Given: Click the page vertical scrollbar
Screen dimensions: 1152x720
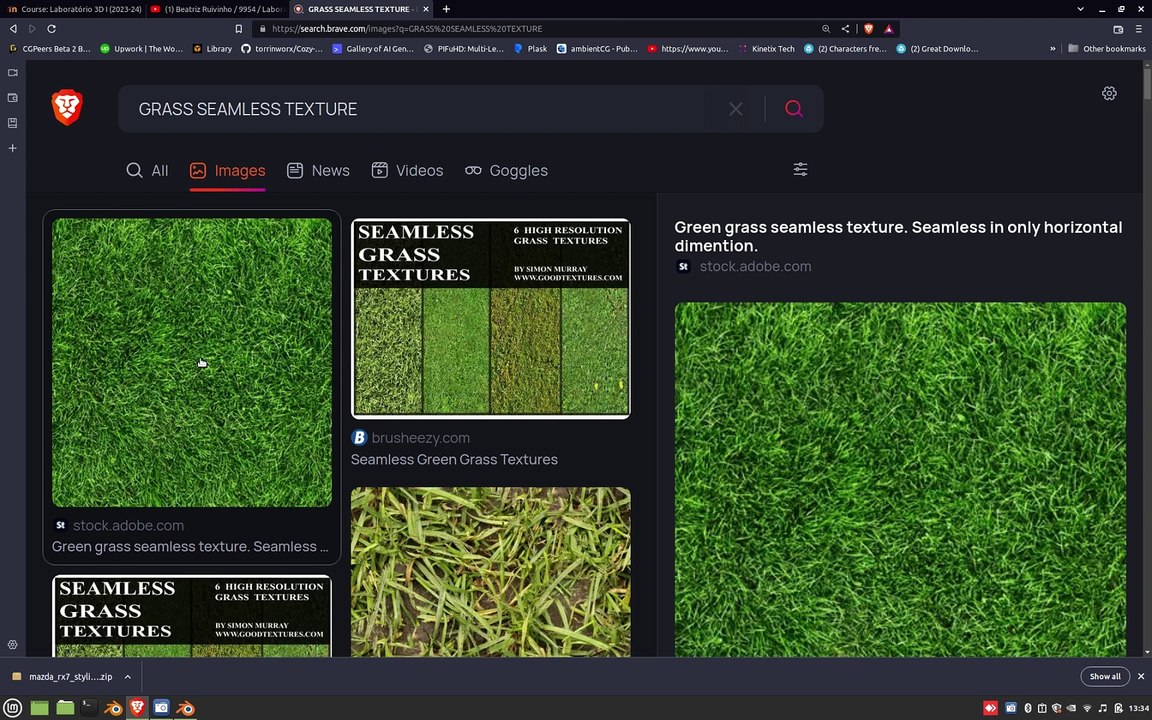Looking at the screenshot, I should [x=1147, y=84].
